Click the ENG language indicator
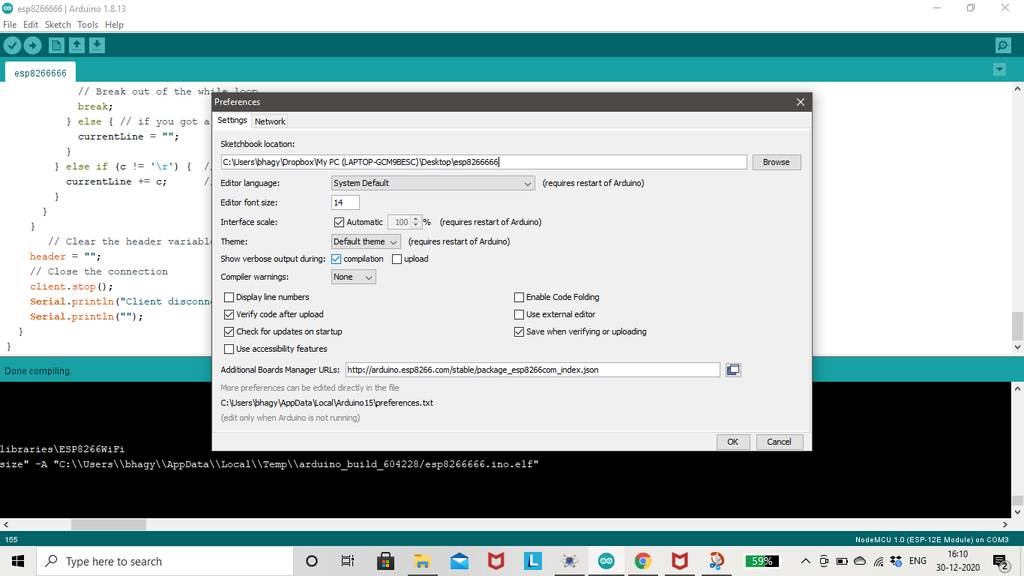This screenshot has height=576, width=1024. (x=918, y=561)
